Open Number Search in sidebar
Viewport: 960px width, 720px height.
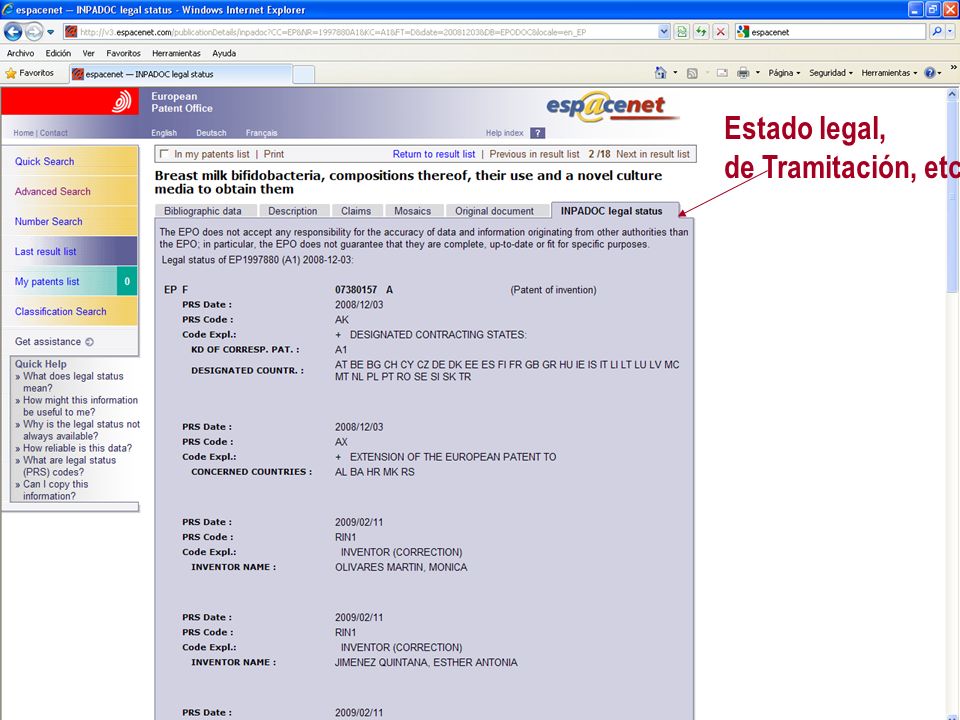[x=48, y=222]
